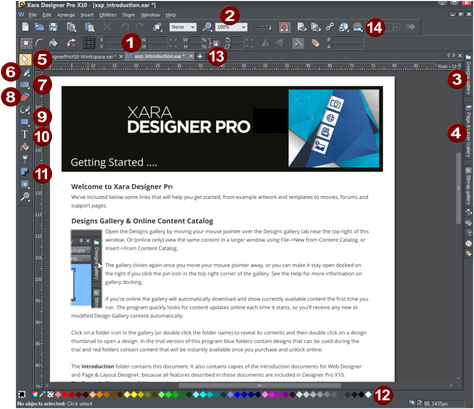Click the Getting Started banner text

(114, 163)
